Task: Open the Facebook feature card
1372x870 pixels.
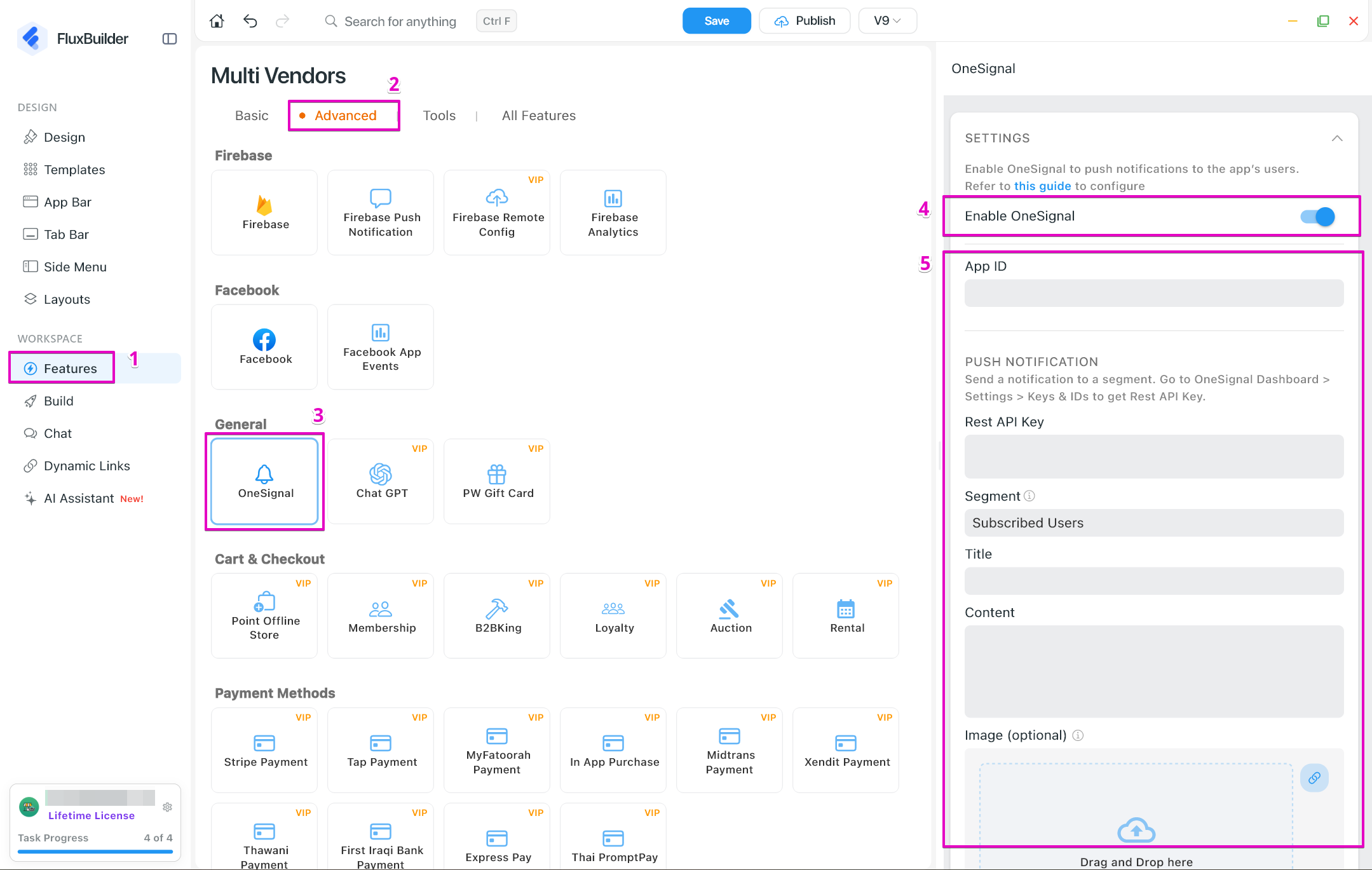Action: coord(264,347)
